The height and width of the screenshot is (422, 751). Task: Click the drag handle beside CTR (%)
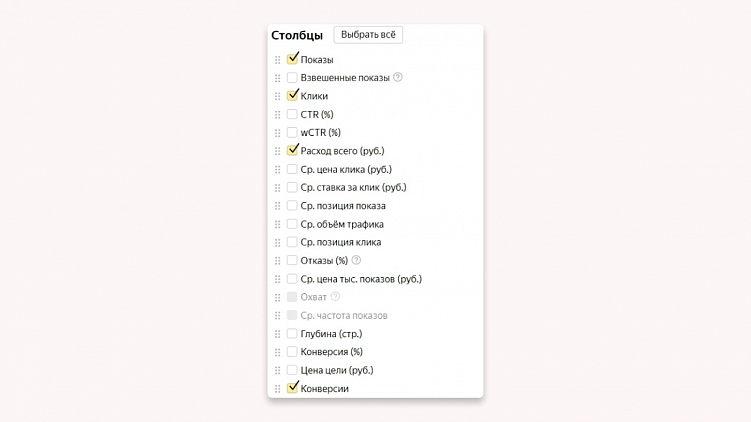(278, 115)
